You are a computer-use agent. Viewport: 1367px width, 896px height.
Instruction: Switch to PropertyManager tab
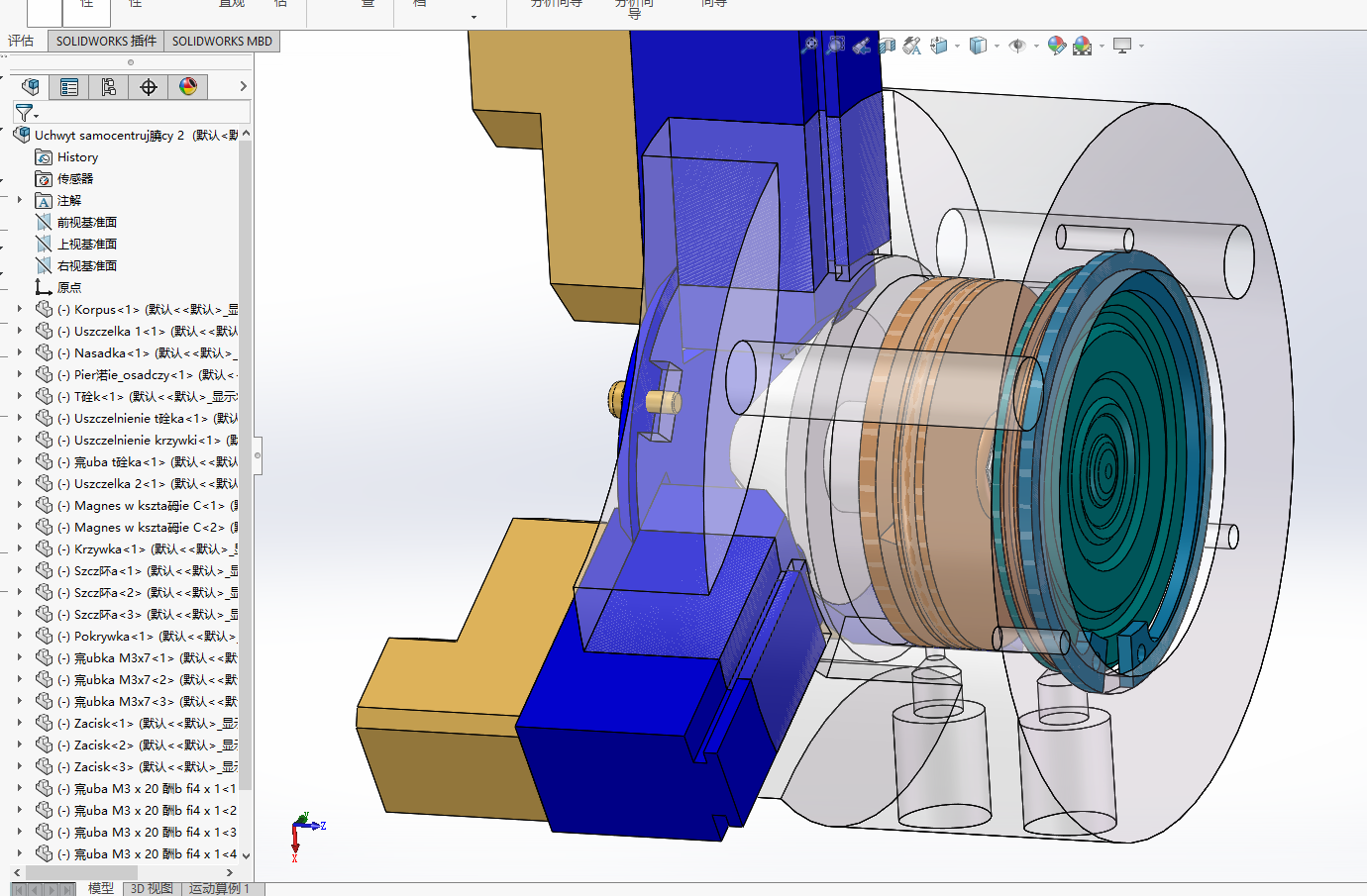coord(69,87)
